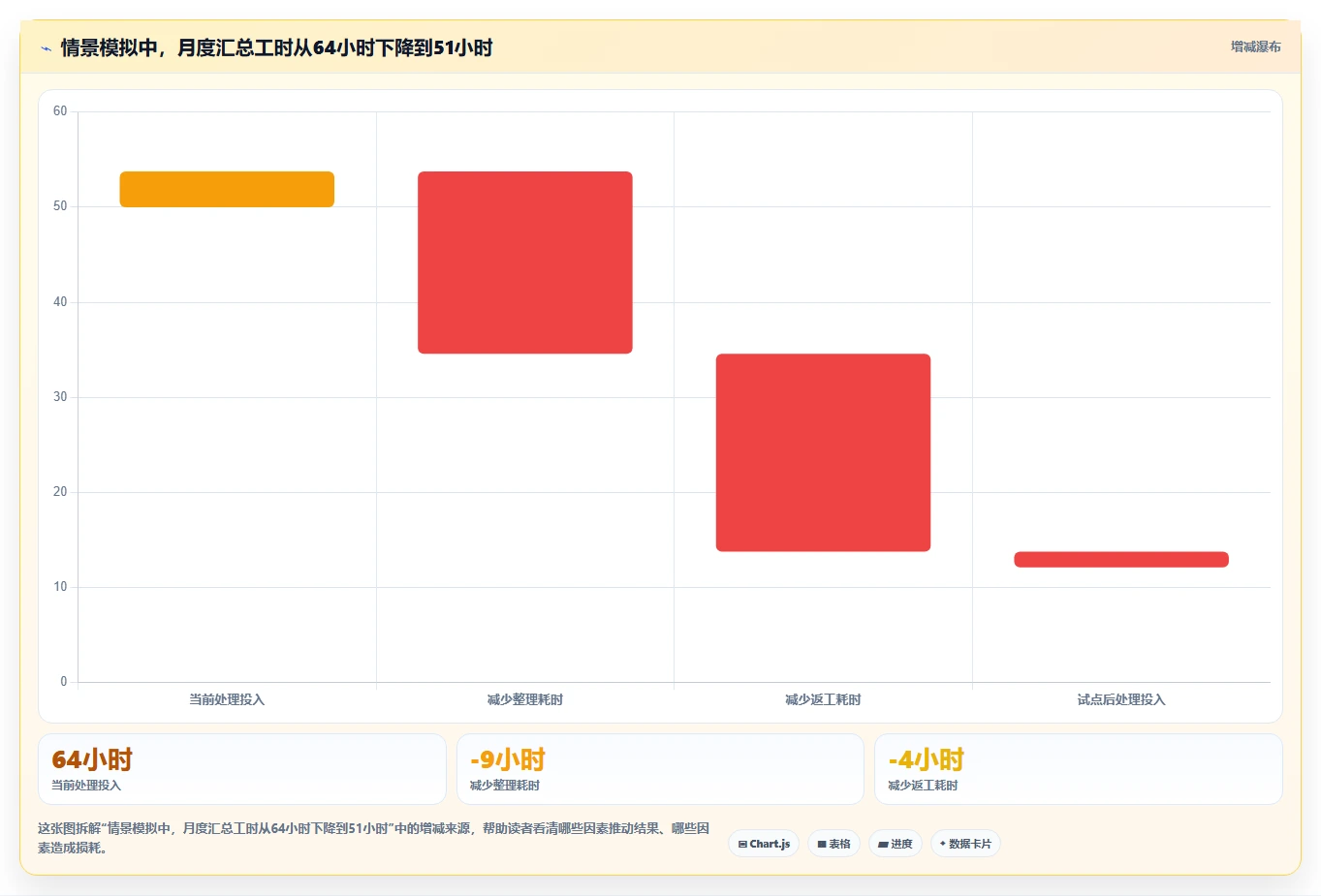Click the y-axis value 30
Screen dimensions: 1321x896
click(x=60, y=397)
